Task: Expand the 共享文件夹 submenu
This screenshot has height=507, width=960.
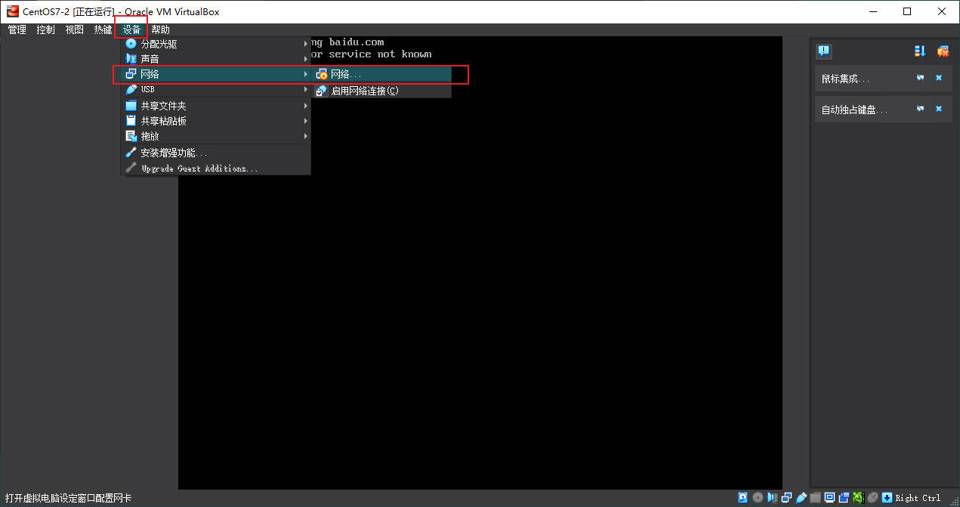Action: click(x=215, y=106)
